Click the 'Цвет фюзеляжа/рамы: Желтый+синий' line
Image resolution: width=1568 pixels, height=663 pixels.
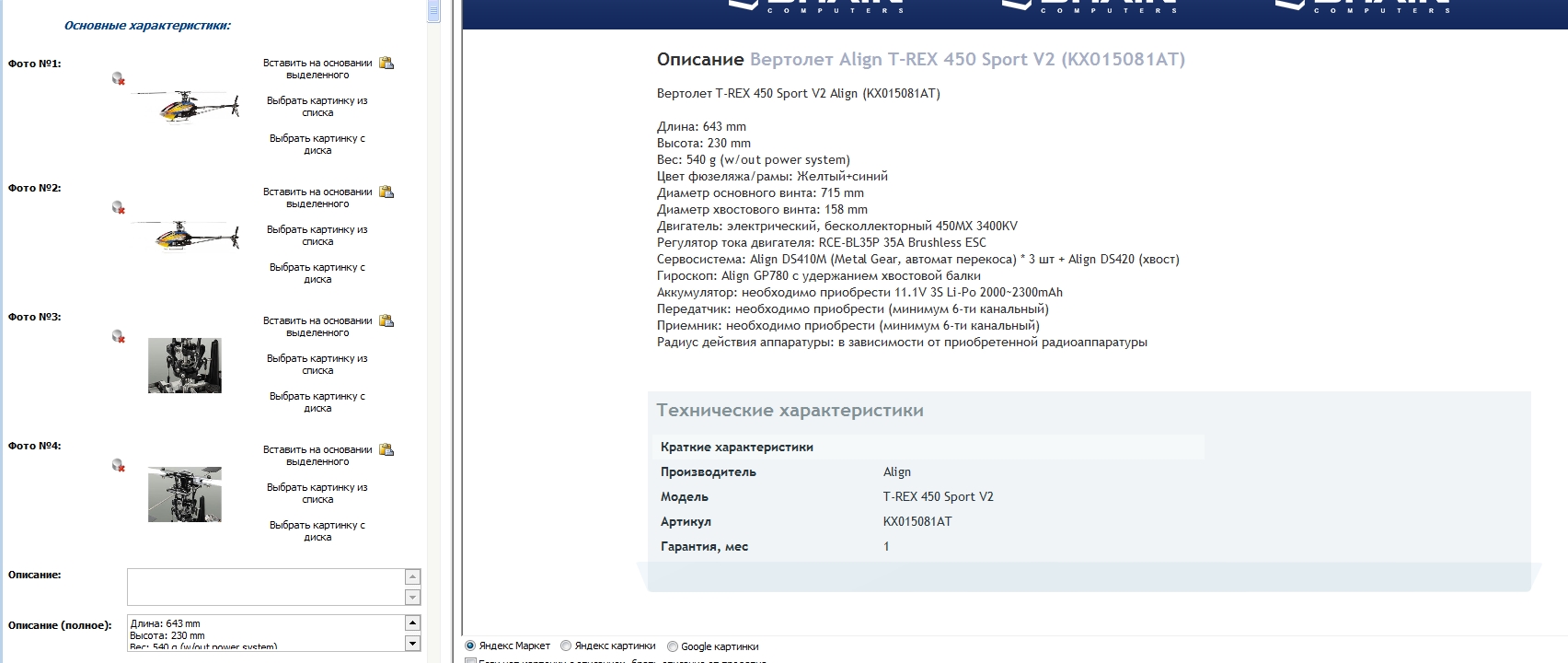click(772, 176)
